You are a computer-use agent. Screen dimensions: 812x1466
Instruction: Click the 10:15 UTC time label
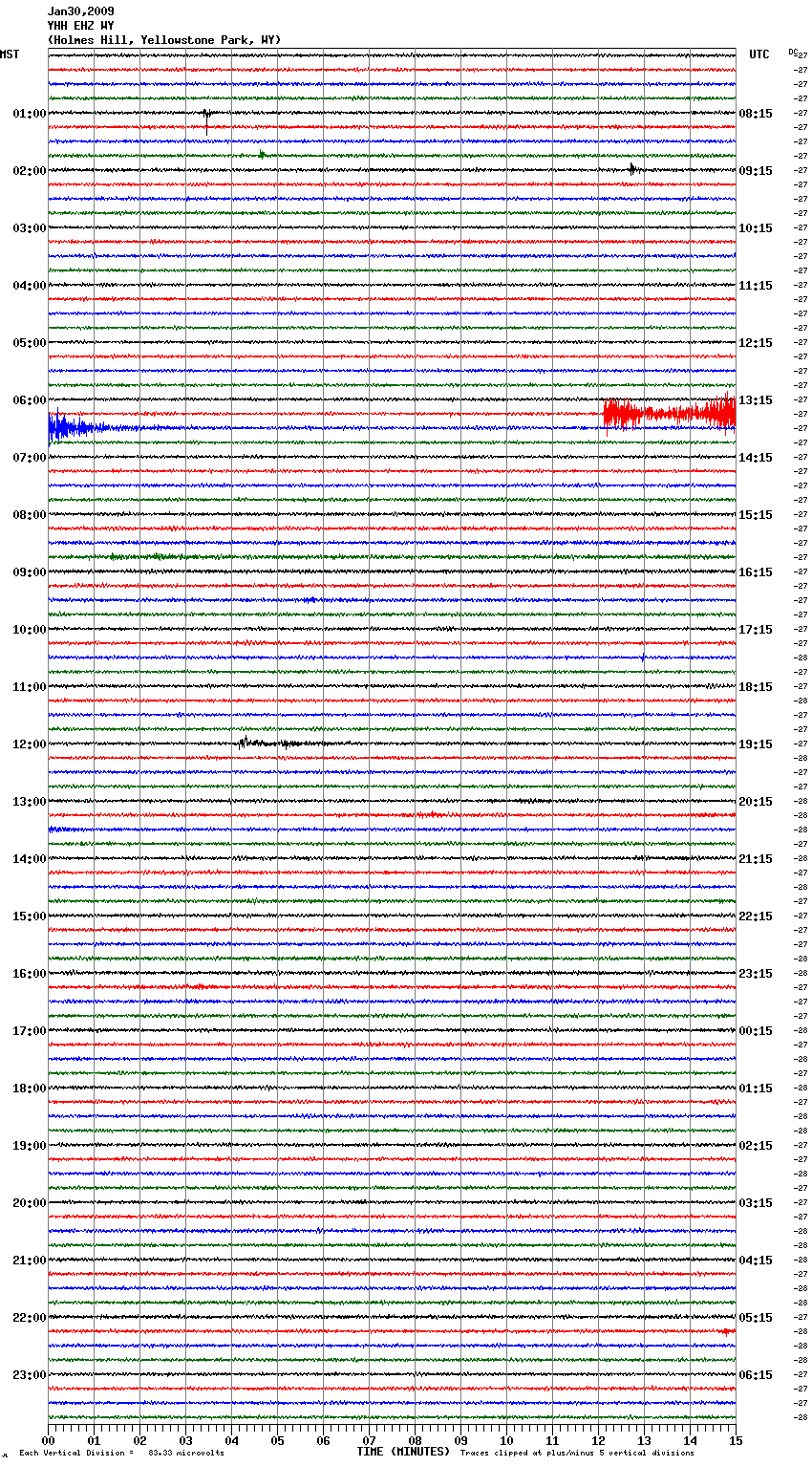click(756, 228)
